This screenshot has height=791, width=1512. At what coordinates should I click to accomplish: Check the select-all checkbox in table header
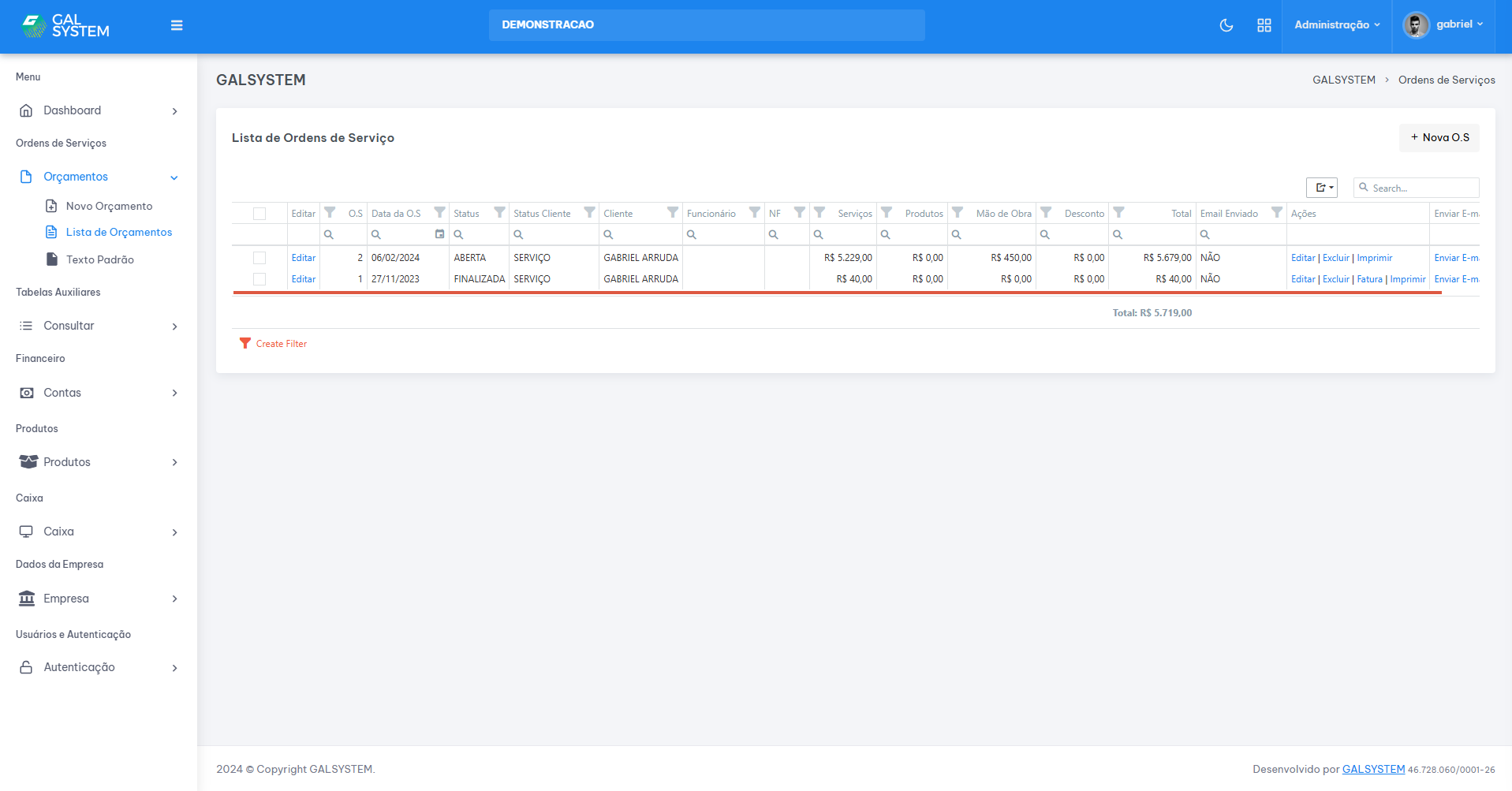tap(259, 214)
